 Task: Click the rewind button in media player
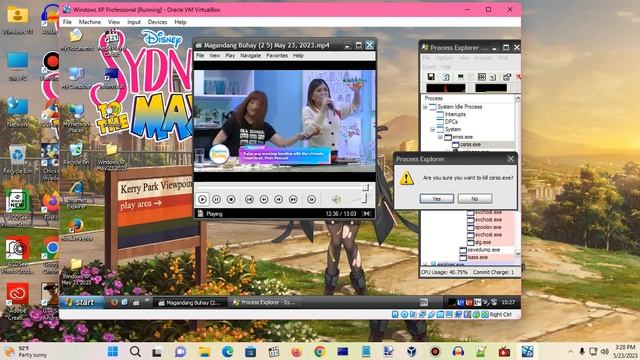click(x=264, y=199)
